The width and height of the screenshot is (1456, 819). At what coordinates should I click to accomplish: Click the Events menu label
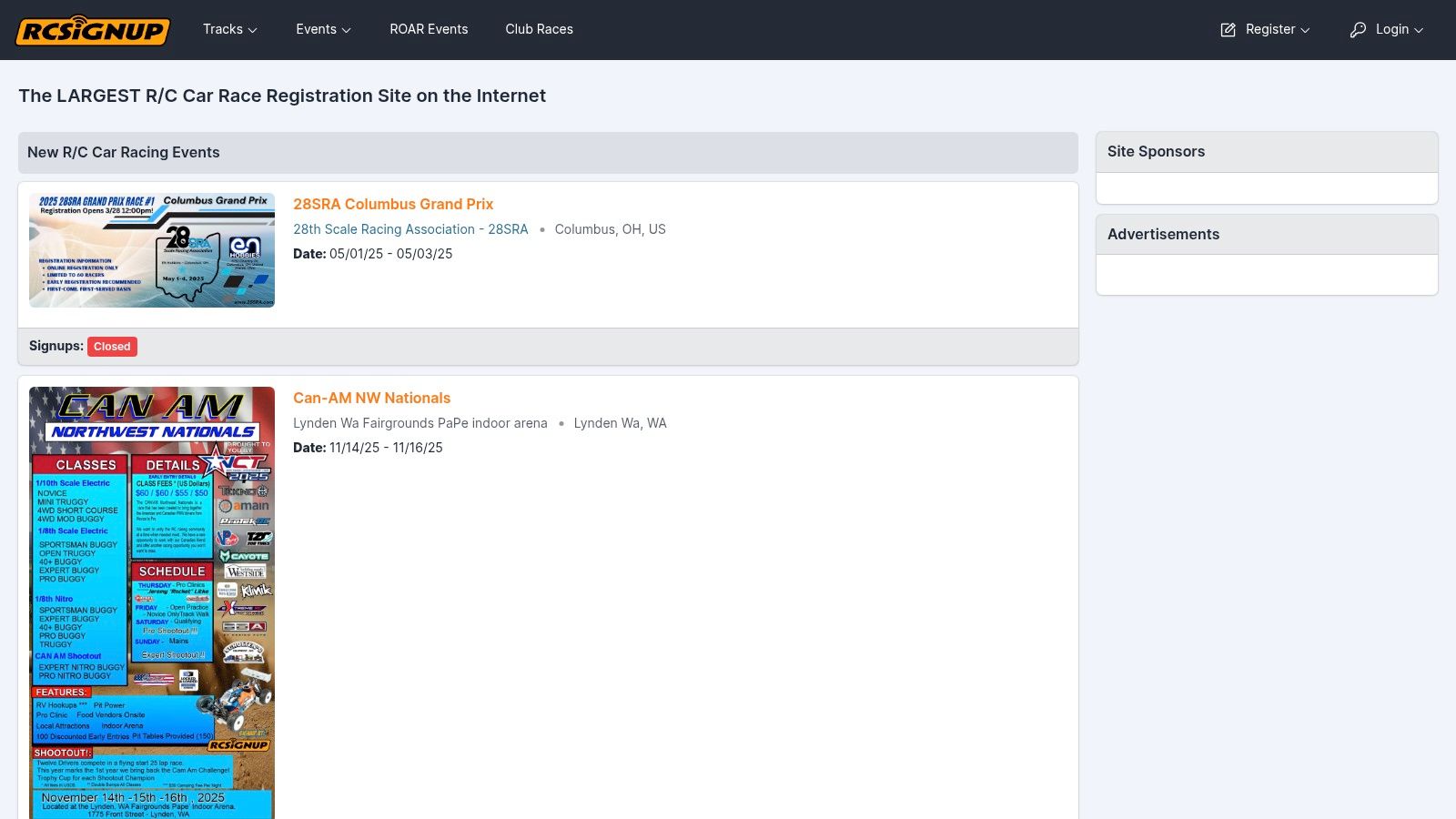tap(316, 29)
